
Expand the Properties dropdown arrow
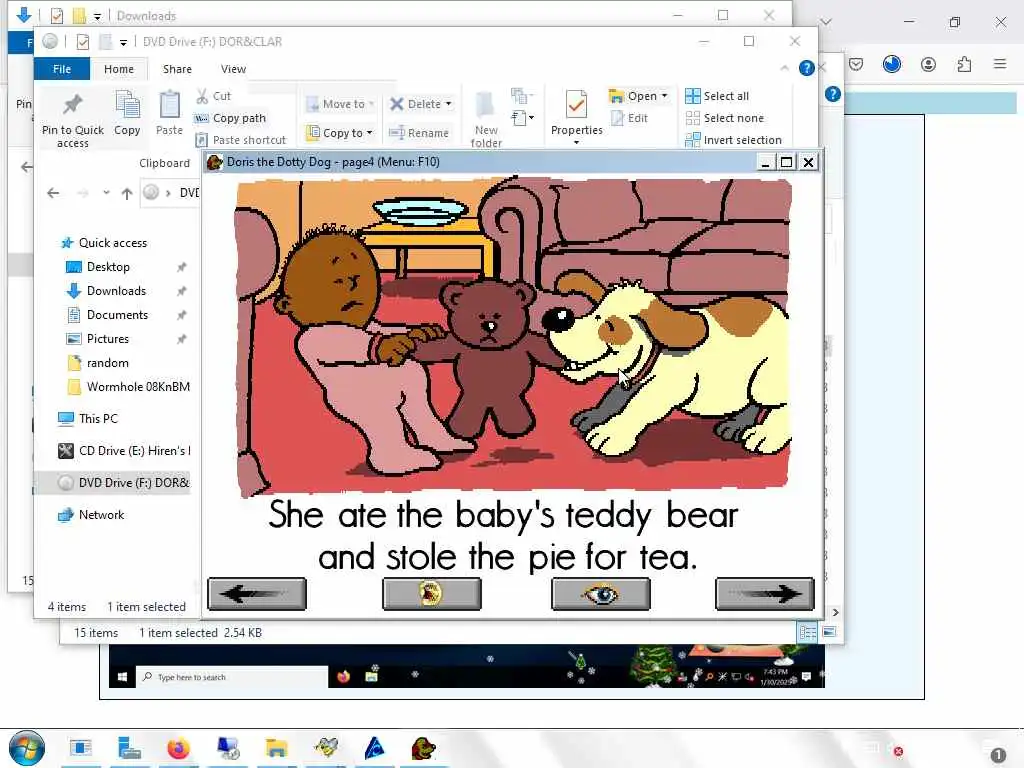[x=576, y=142]
